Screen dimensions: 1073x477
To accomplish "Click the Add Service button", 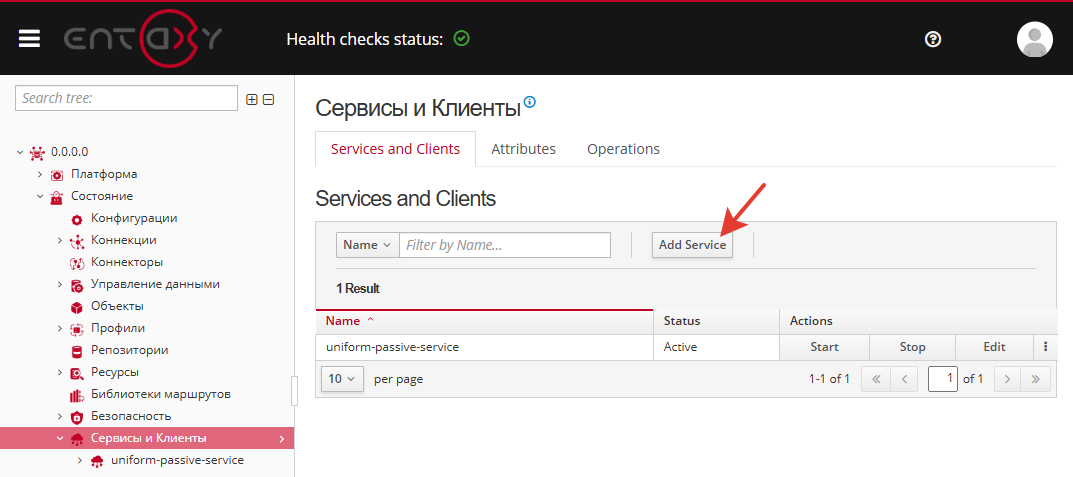I will pos(692,245).
